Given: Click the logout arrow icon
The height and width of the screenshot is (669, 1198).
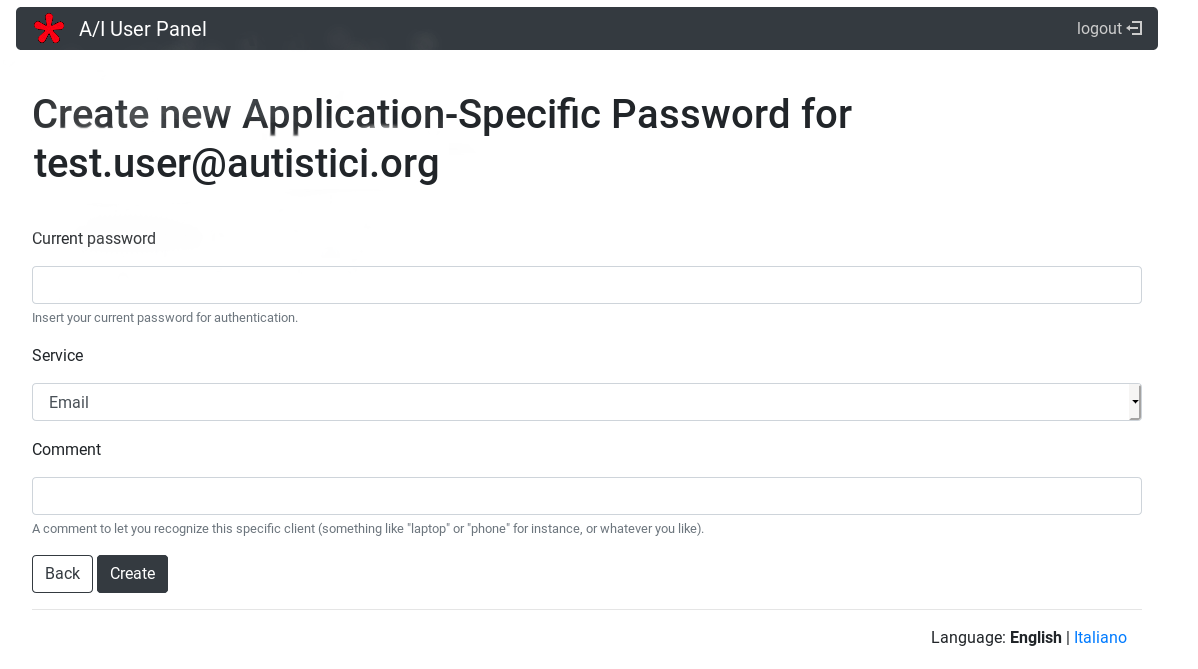Looking at the screenshot, I should [x=1135, y=29].
